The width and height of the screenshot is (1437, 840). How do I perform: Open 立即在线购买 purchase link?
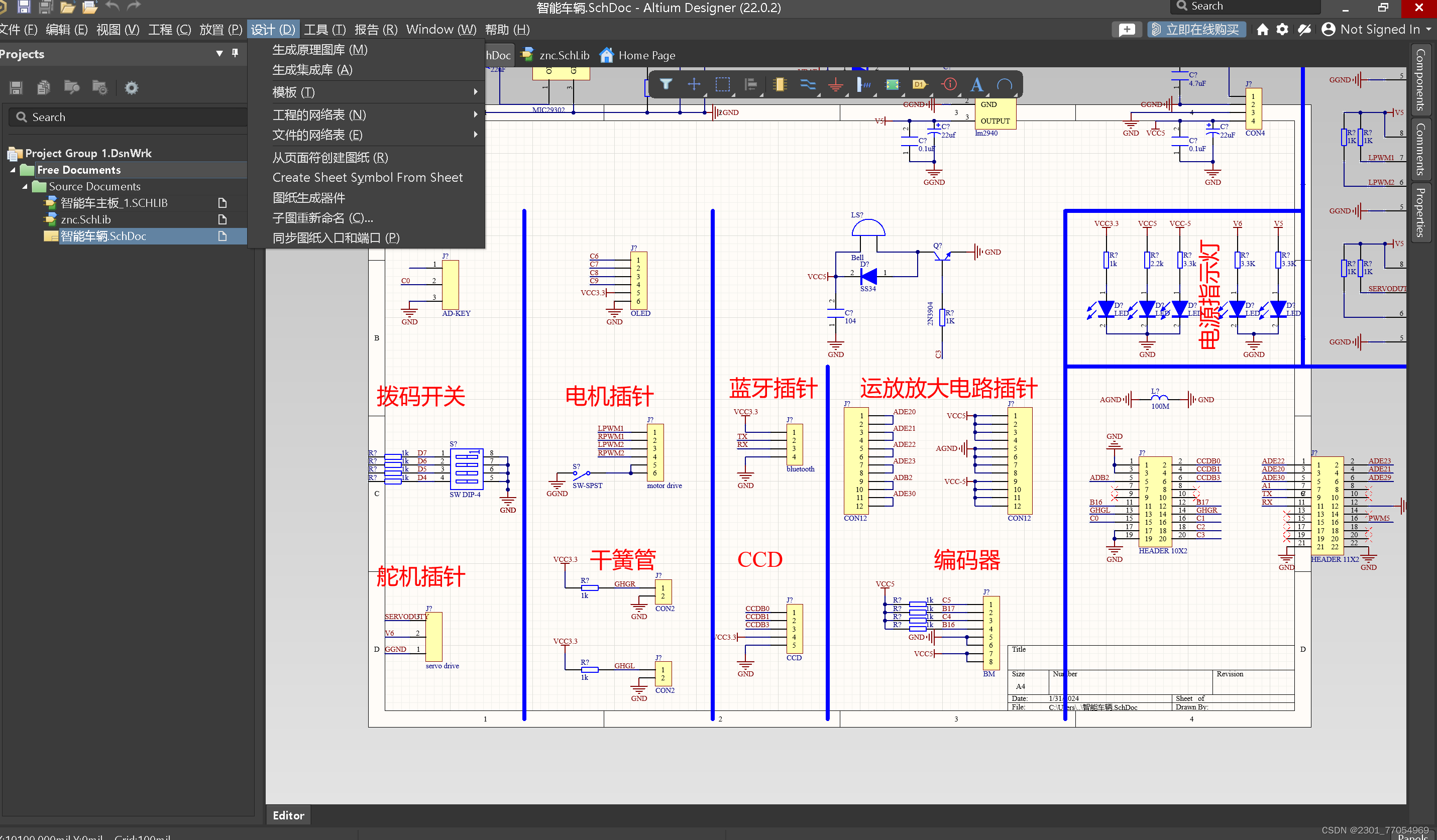coord(1196,29)
